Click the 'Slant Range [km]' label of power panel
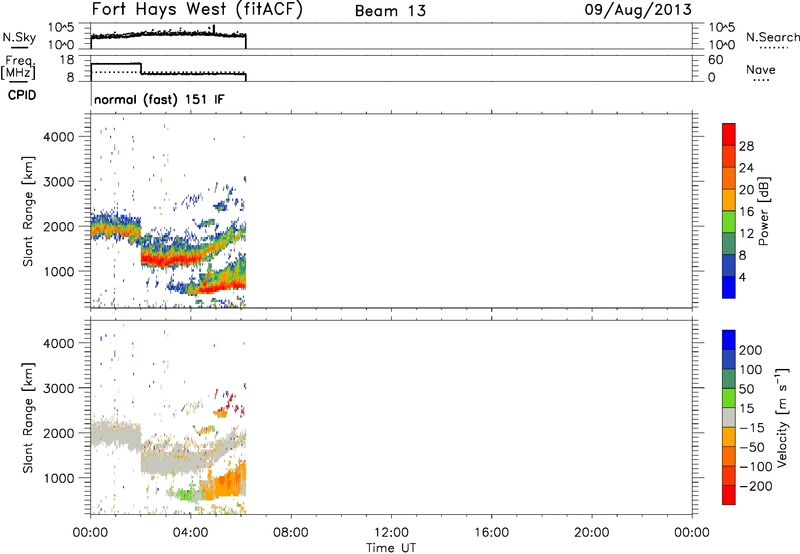Screen dimensions: 800x554 28,212
